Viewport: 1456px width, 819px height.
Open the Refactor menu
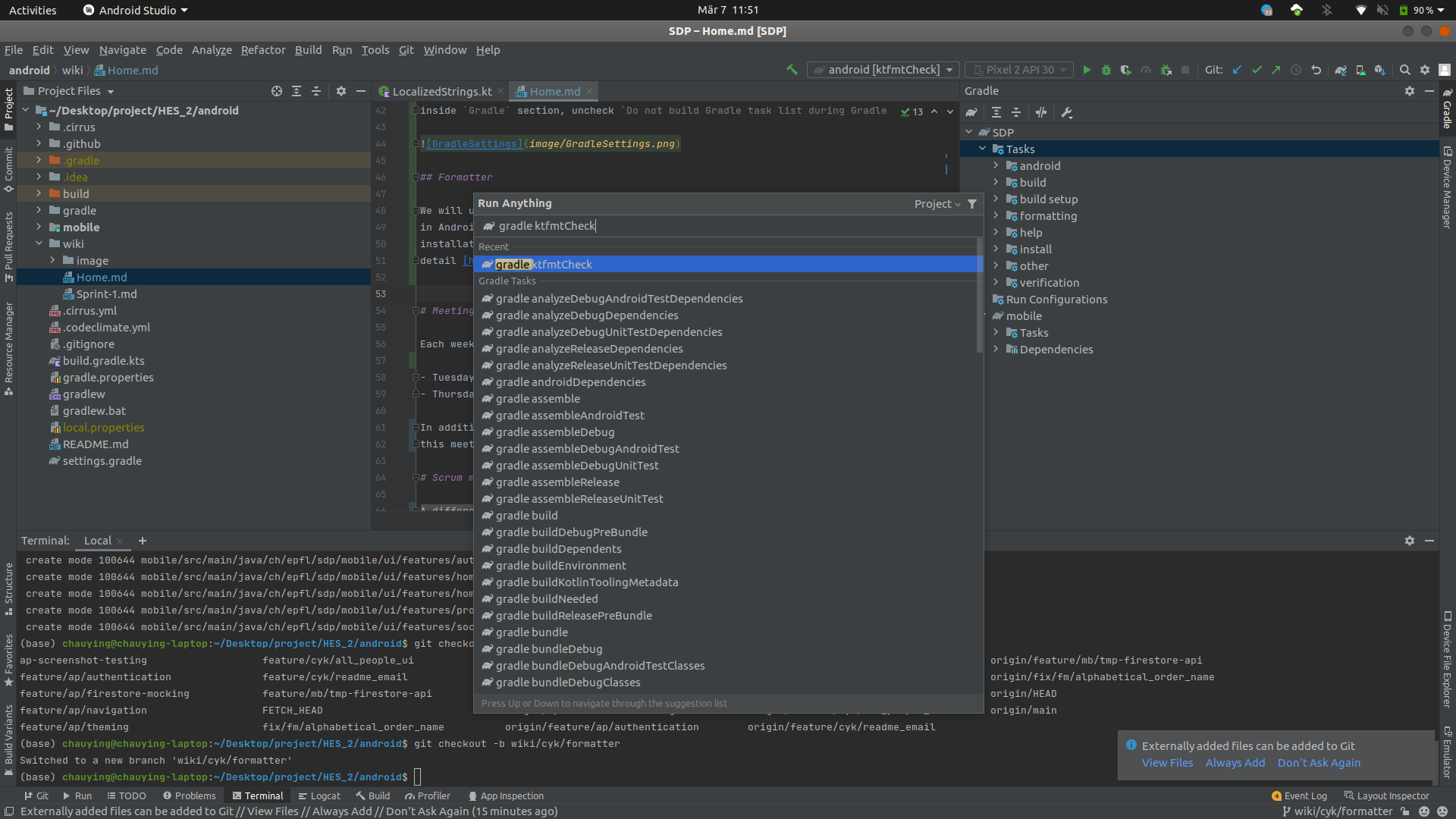tap(262, 50)
